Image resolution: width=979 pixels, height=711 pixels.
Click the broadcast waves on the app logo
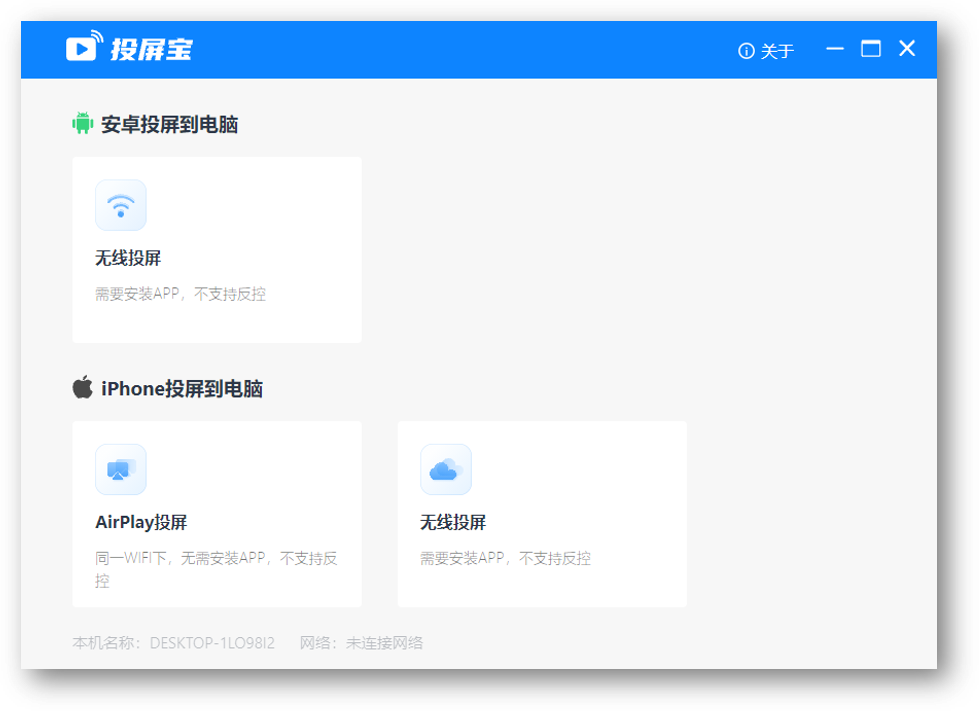coord(97,38)
